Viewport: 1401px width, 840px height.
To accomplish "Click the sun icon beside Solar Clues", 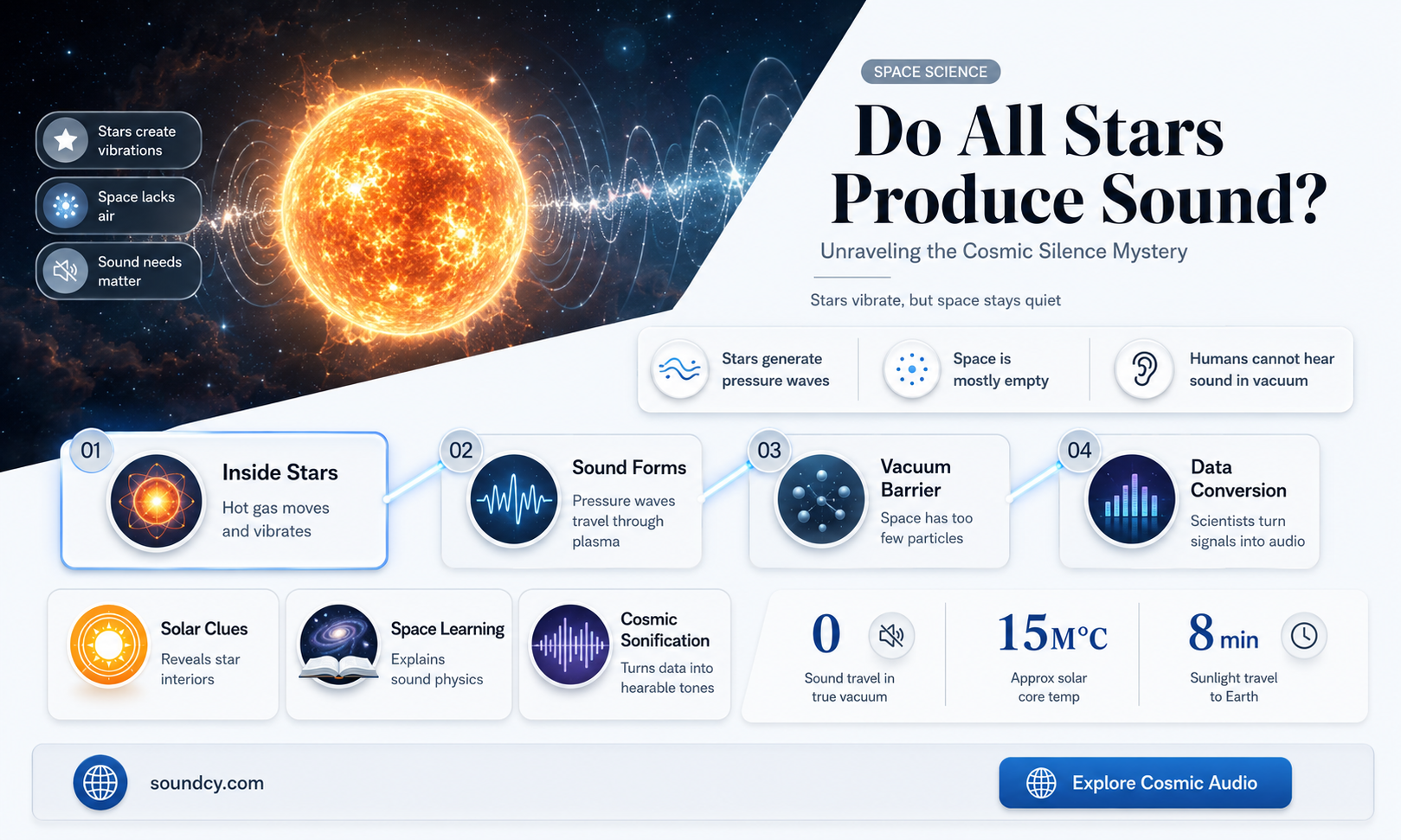I will point(109,644).
